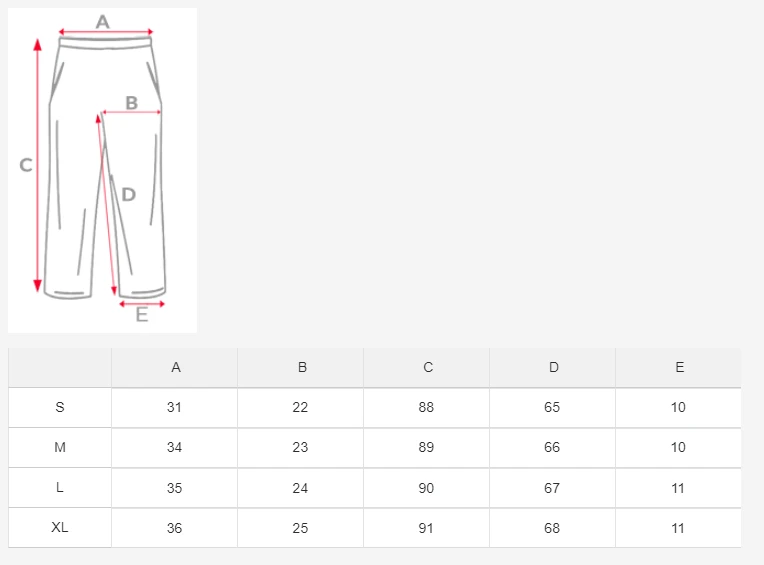
Task: Click the red E leg-opening arrow
Action: pyautogui.click(x=142, y=304)
